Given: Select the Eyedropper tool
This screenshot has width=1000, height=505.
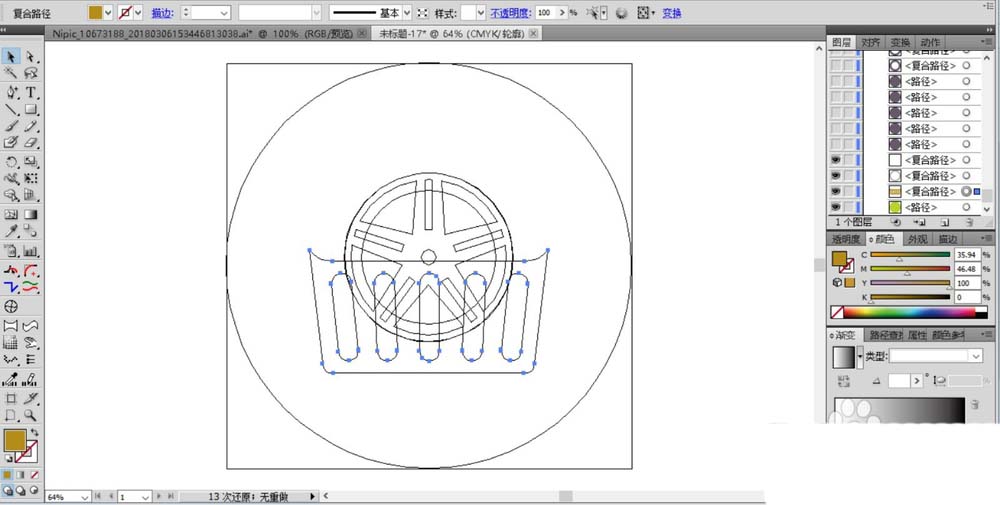Looking at the screenshot, I should [x=11, y=231].
